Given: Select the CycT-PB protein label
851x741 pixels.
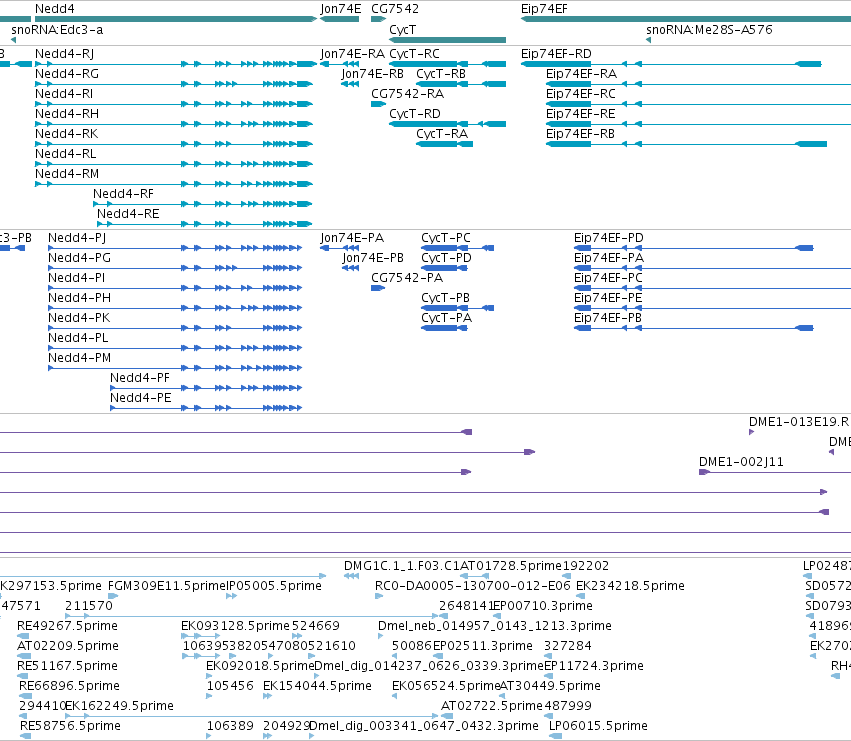Looking at the screenshot, I should pyautogui.click(x=446, y=298).
